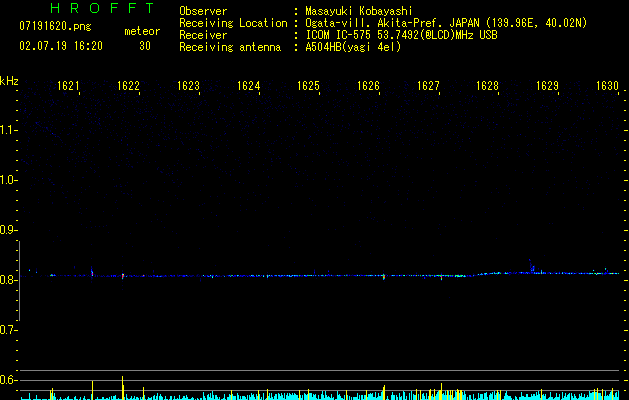Click the Observer label
629x400 pixels.
click(x=203, y=11)
